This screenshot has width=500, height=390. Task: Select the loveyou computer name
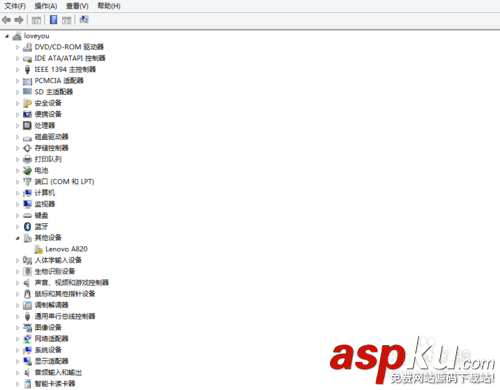(36, 36)
